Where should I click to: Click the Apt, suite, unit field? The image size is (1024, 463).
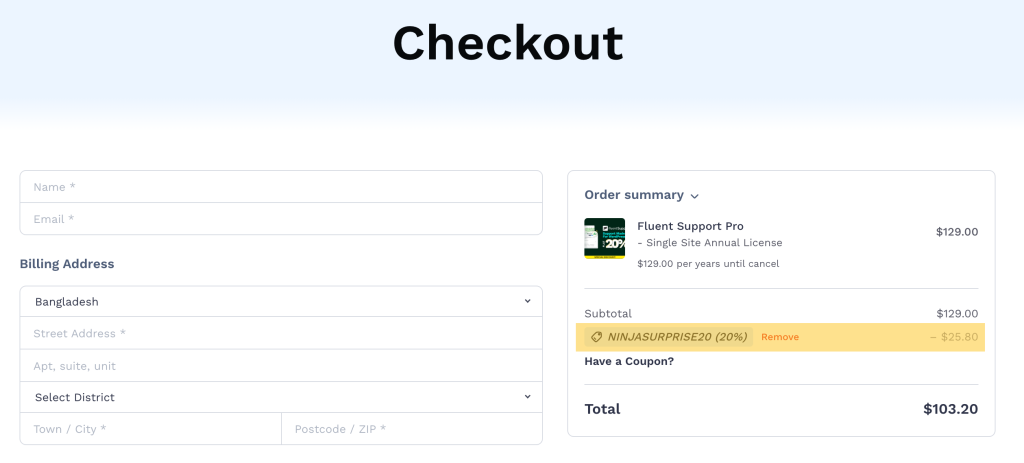pos(281,365)
